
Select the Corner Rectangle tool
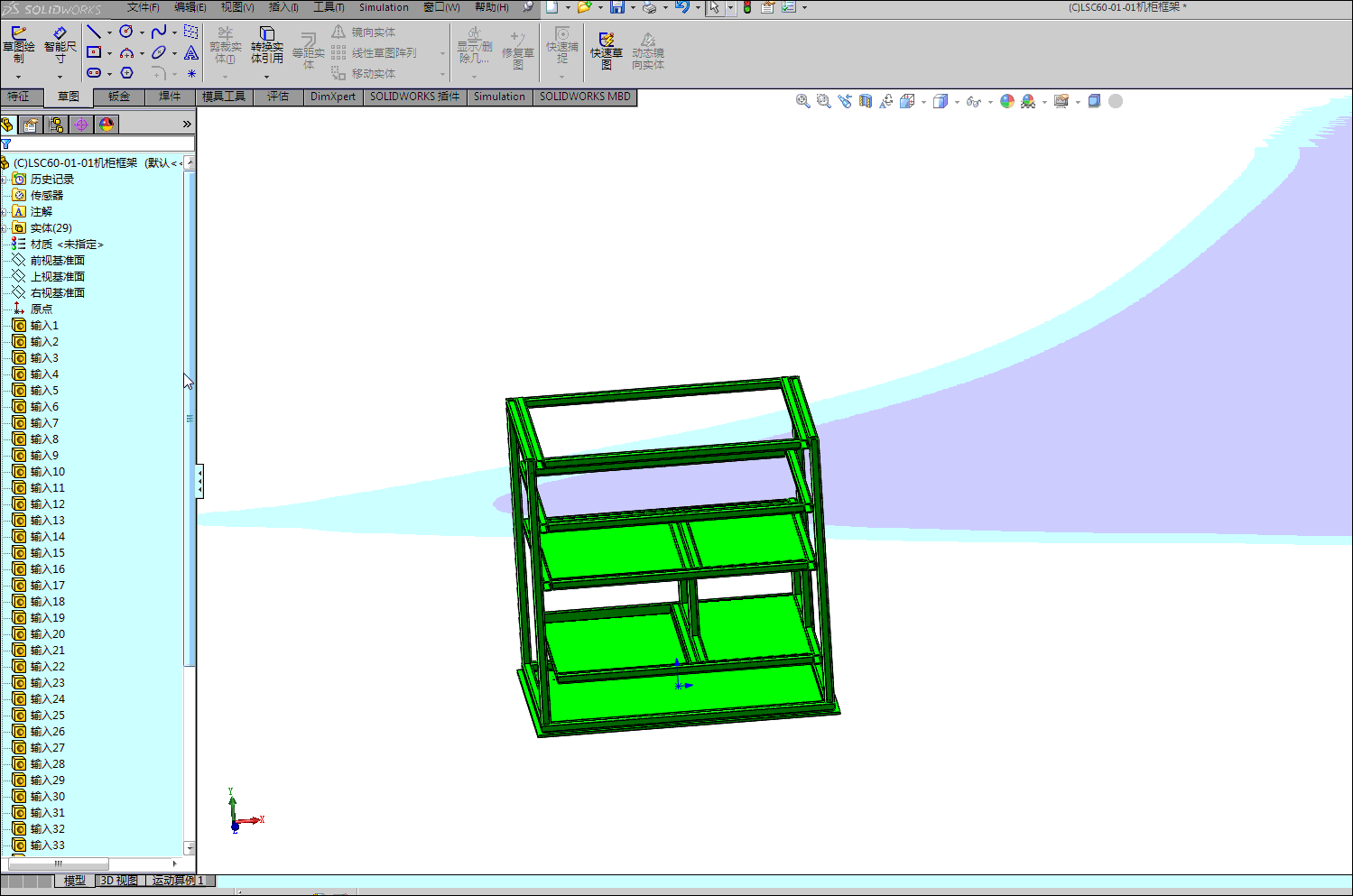[x=94, y=52]
